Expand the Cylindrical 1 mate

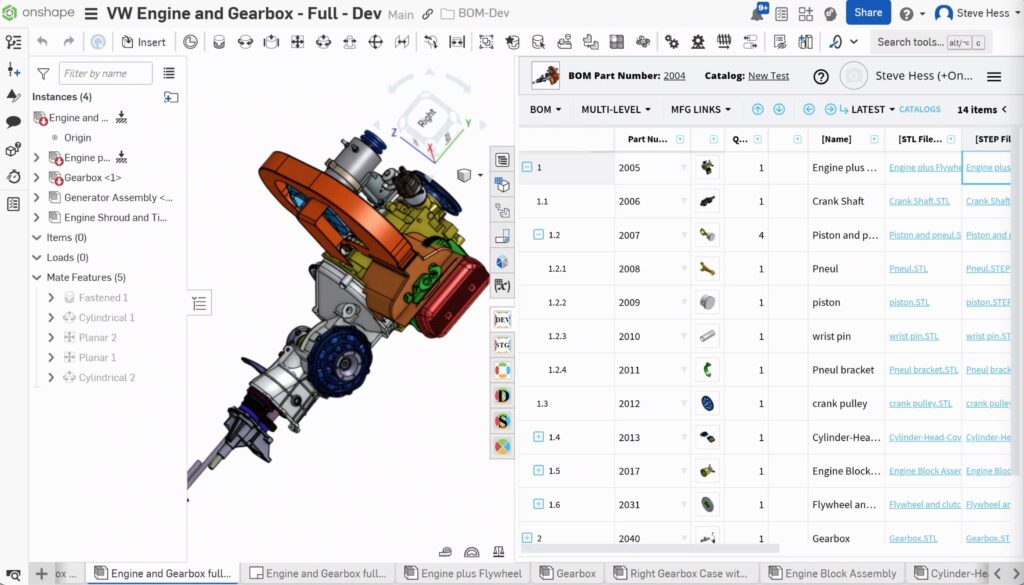click(51, 317)
